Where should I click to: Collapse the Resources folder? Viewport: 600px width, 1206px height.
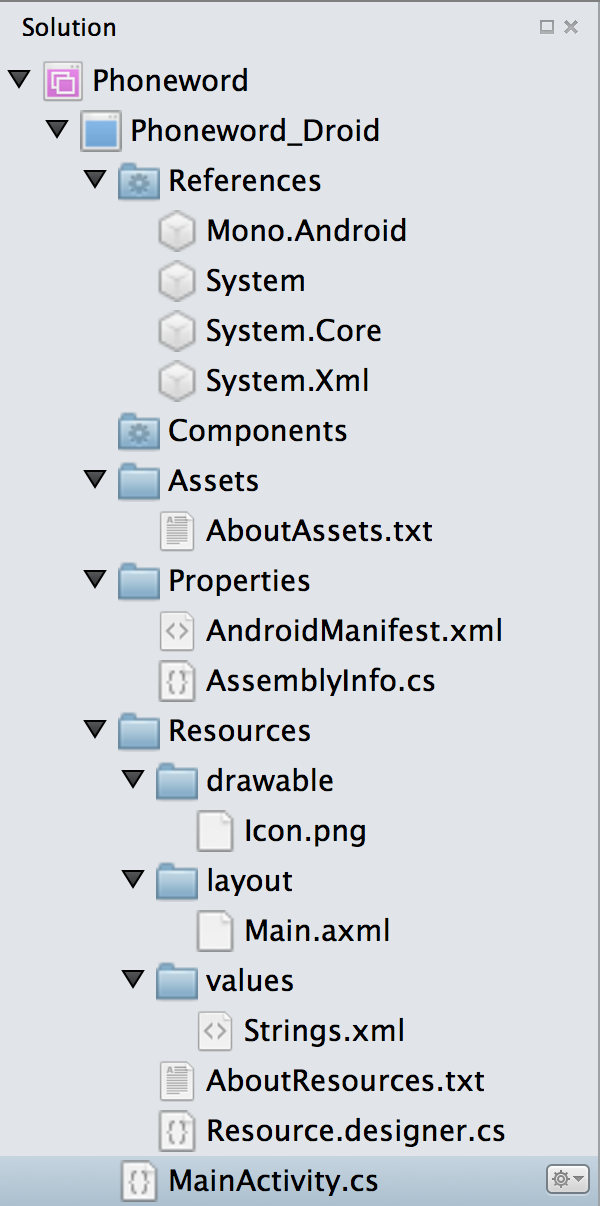pos(95,730)
